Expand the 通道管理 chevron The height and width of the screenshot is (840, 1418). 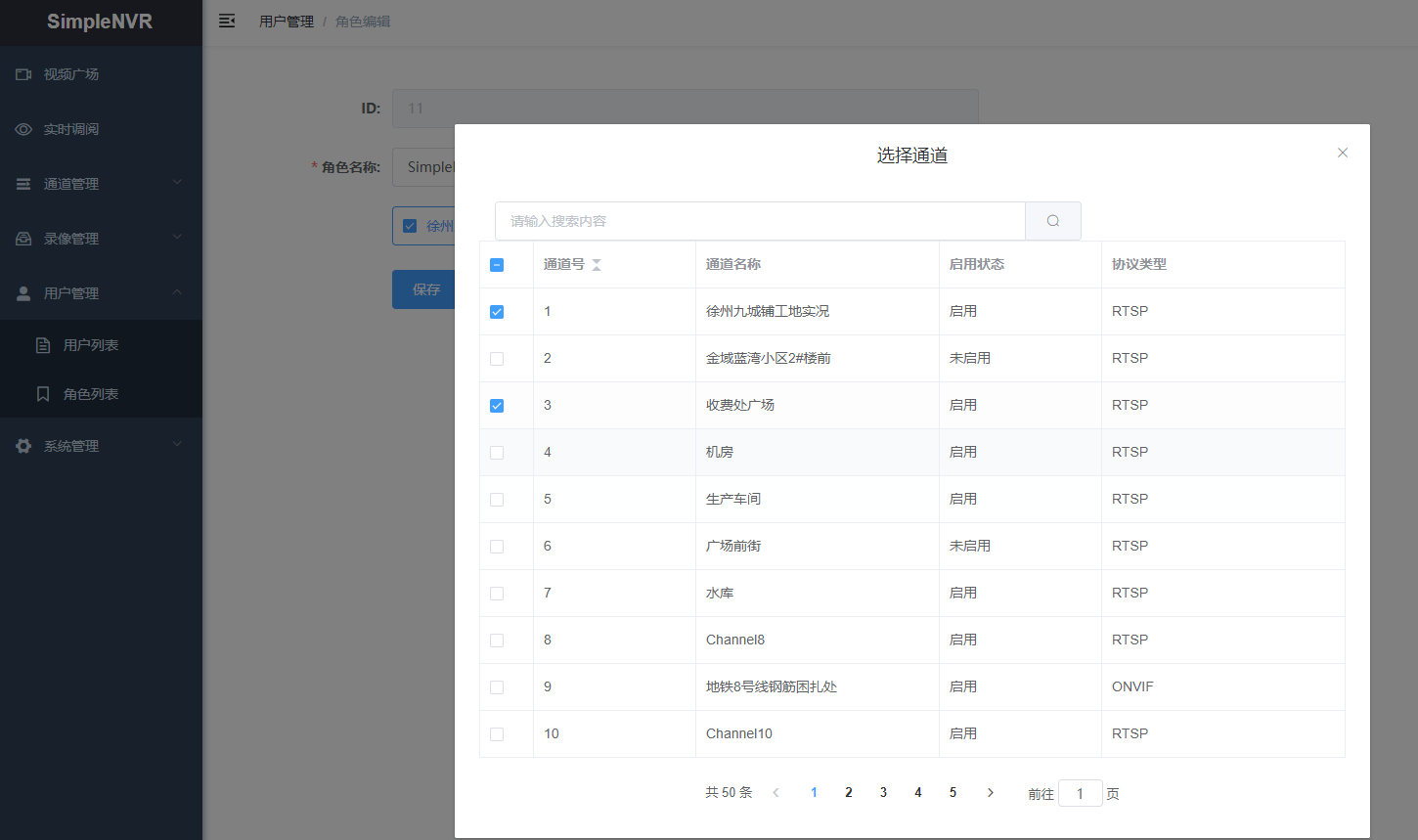tap(177, 183)
